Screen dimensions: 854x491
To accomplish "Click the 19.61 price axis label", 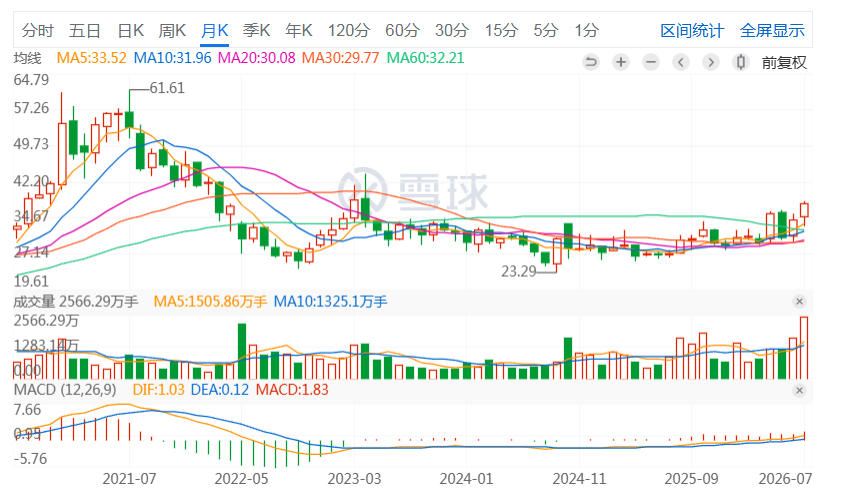I will [x=31, y=281].
